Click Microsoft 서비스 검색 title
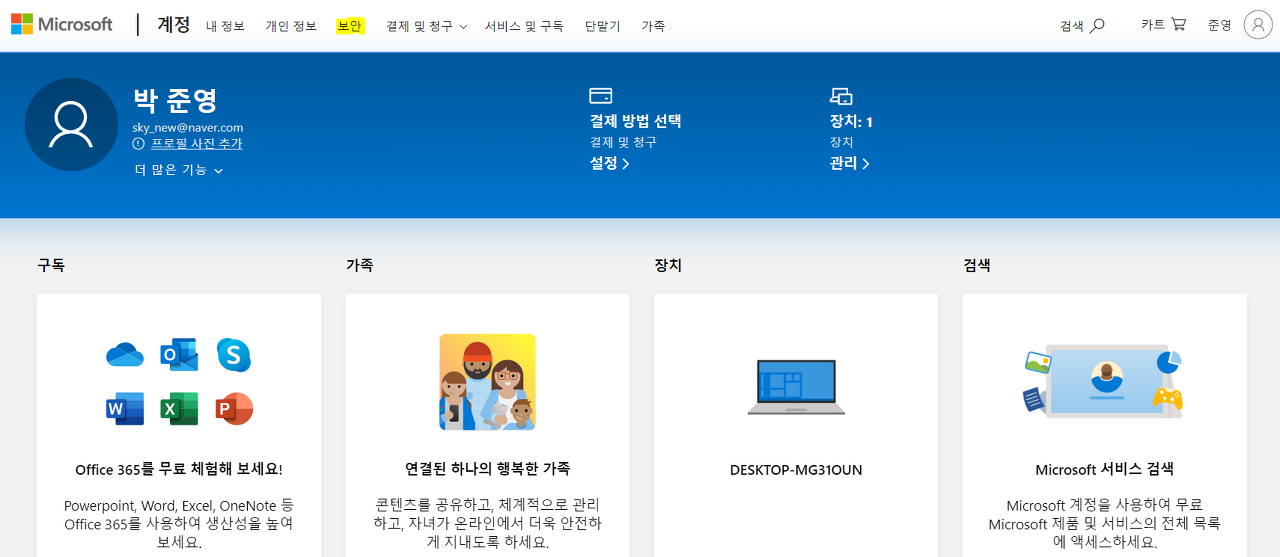Image resolution: width=1280 pixels, height=557 pixels. point(1104,469)
